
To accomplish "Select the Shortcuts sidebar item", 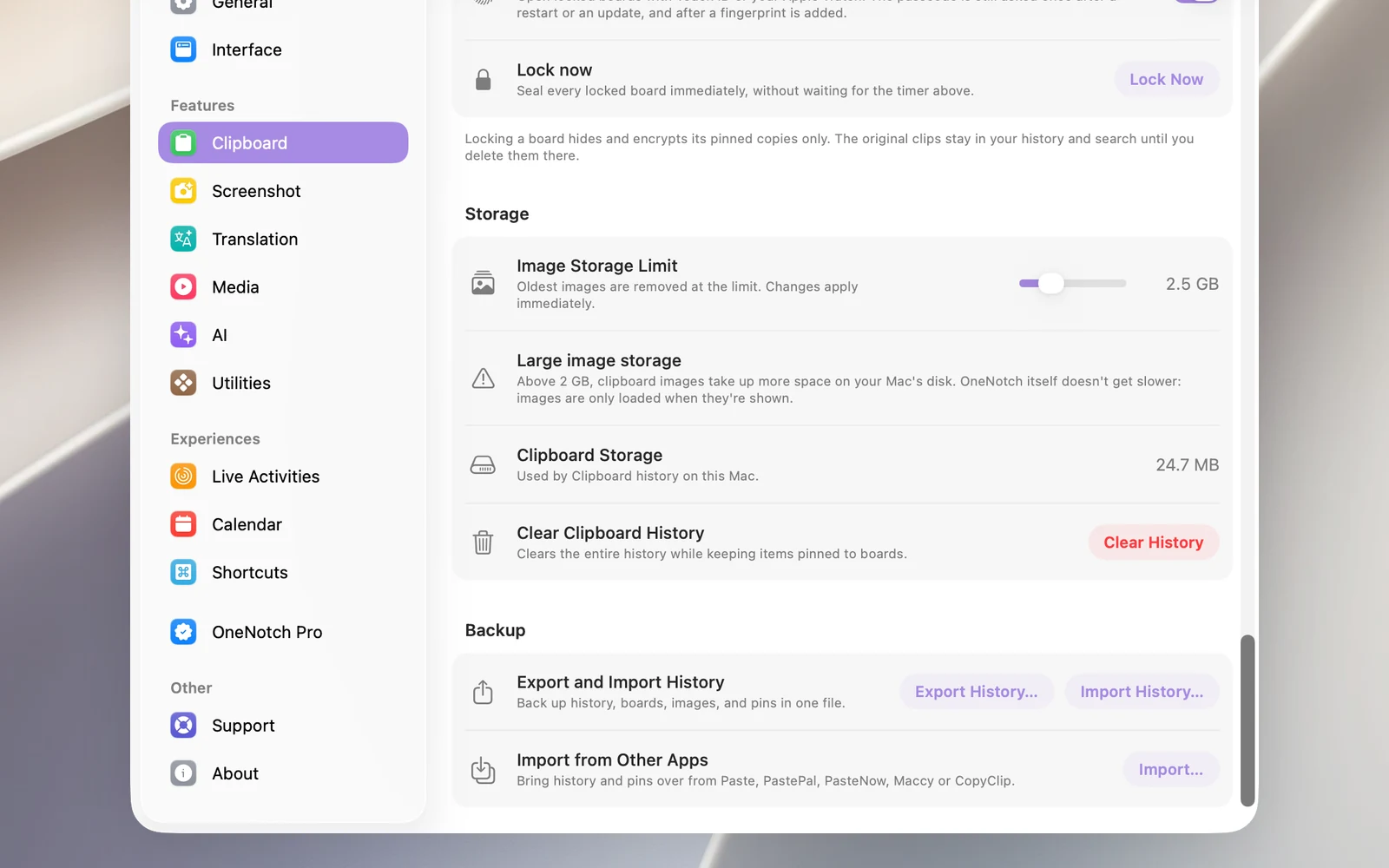I will pos(283,572).
